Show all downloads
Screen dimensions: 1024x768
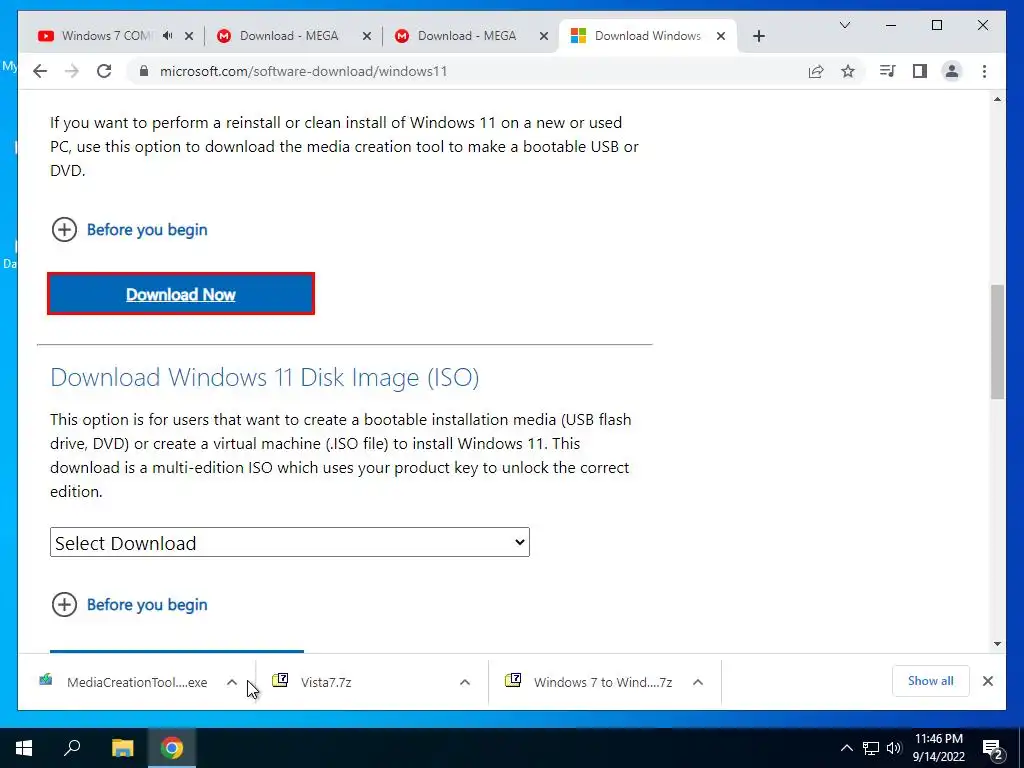tap(931, 681)
